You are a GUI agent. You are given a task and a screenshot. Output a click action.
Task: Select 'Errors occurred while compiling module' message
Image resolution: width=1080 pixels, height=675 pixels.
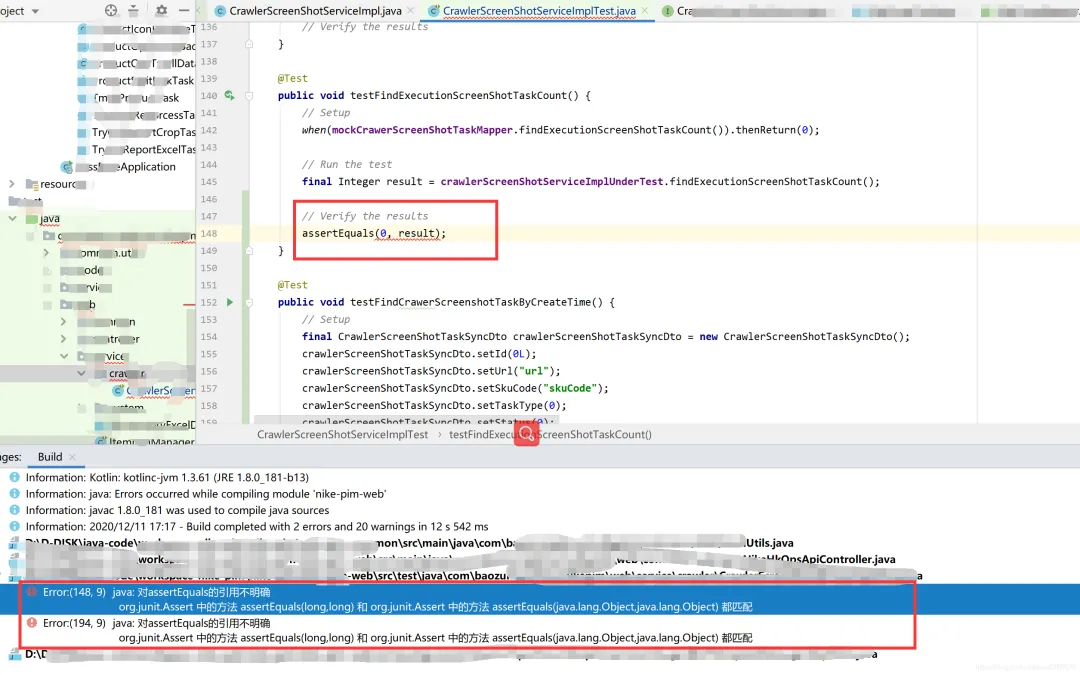[206, 494]
